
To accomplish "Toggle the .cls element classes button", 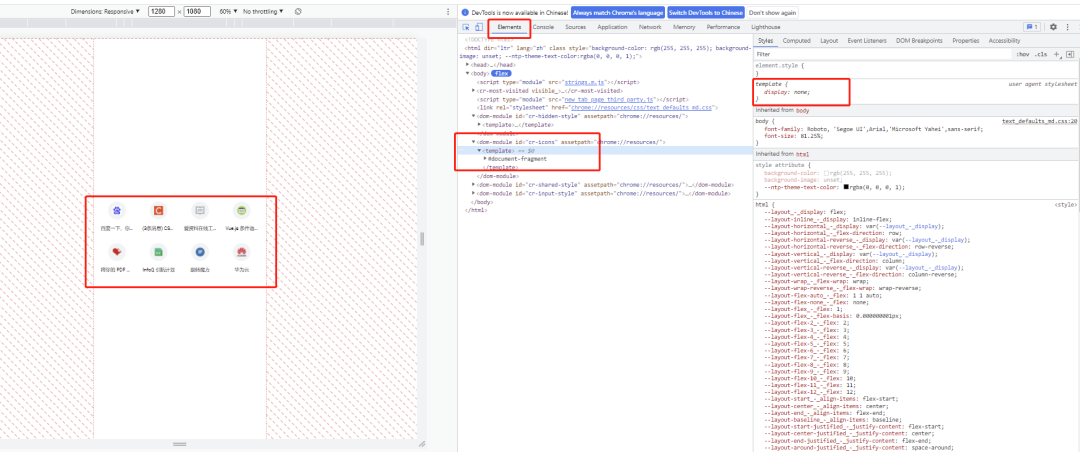I will click(1041, 54).
